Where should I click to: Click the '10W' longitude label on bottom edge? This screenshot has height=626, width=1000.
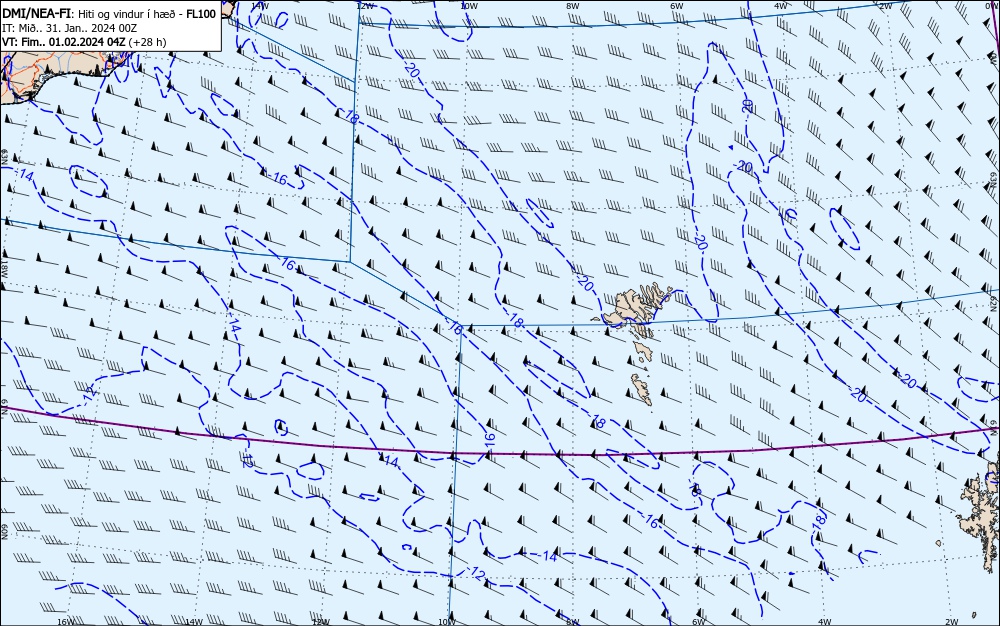(x=448, y=622)
